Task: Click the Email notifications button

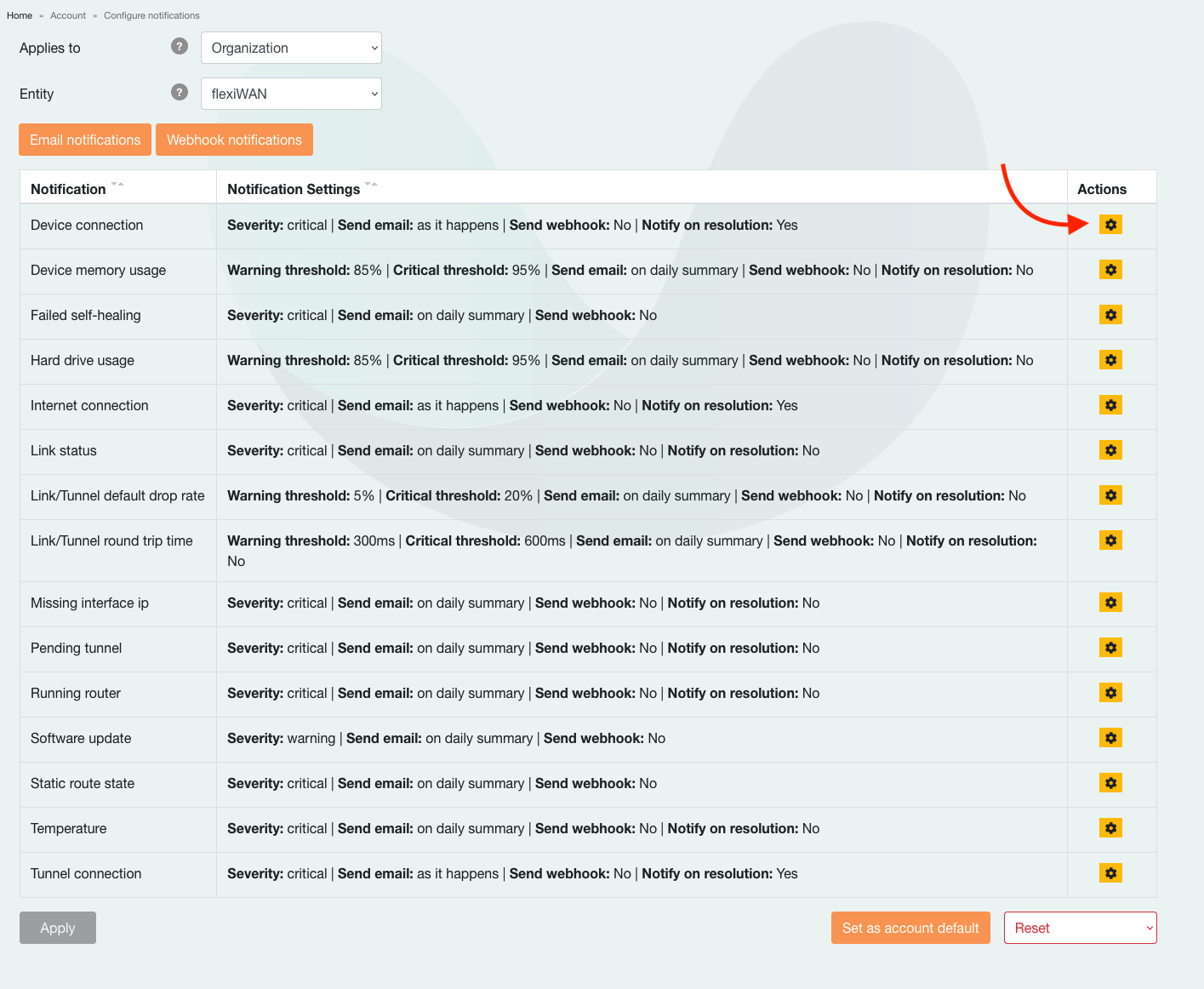Action: (x=85, y=140)
